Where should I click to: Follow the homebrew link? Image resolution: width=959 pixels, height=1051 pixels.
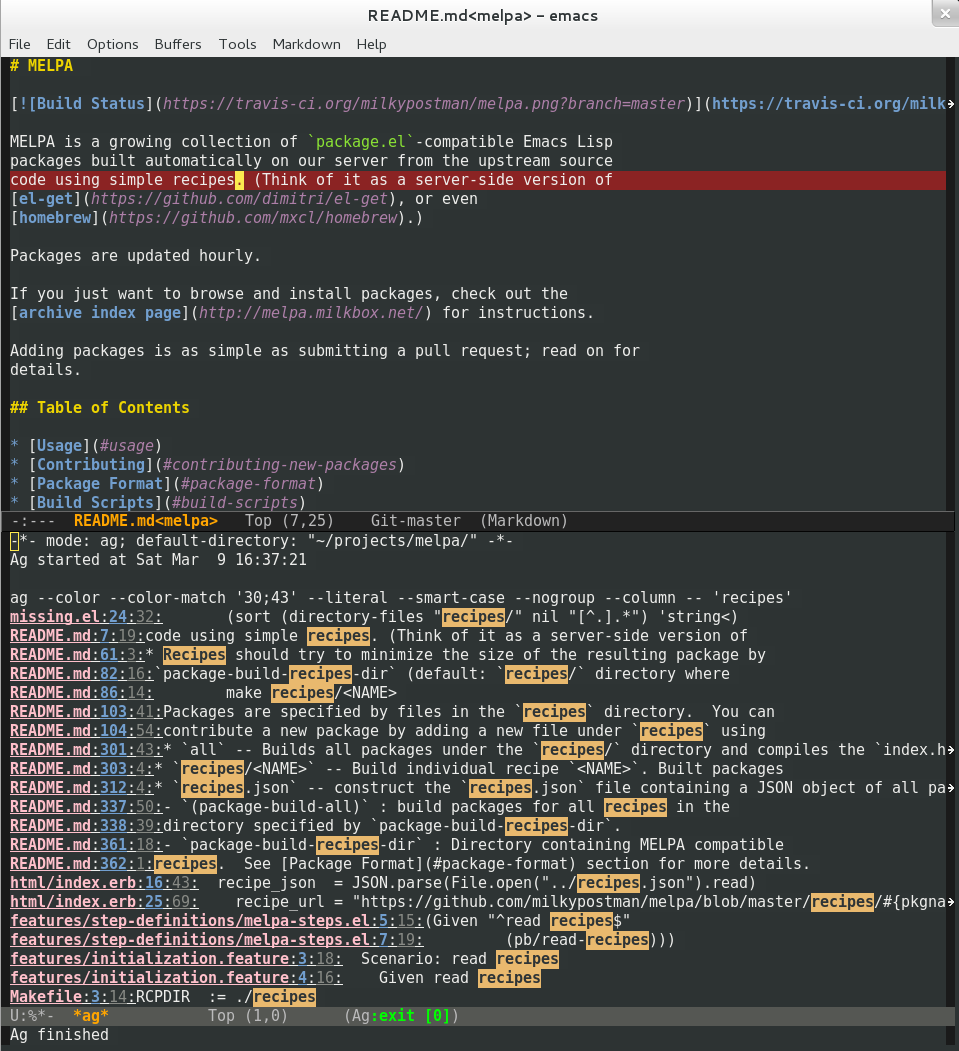point(55,218)
